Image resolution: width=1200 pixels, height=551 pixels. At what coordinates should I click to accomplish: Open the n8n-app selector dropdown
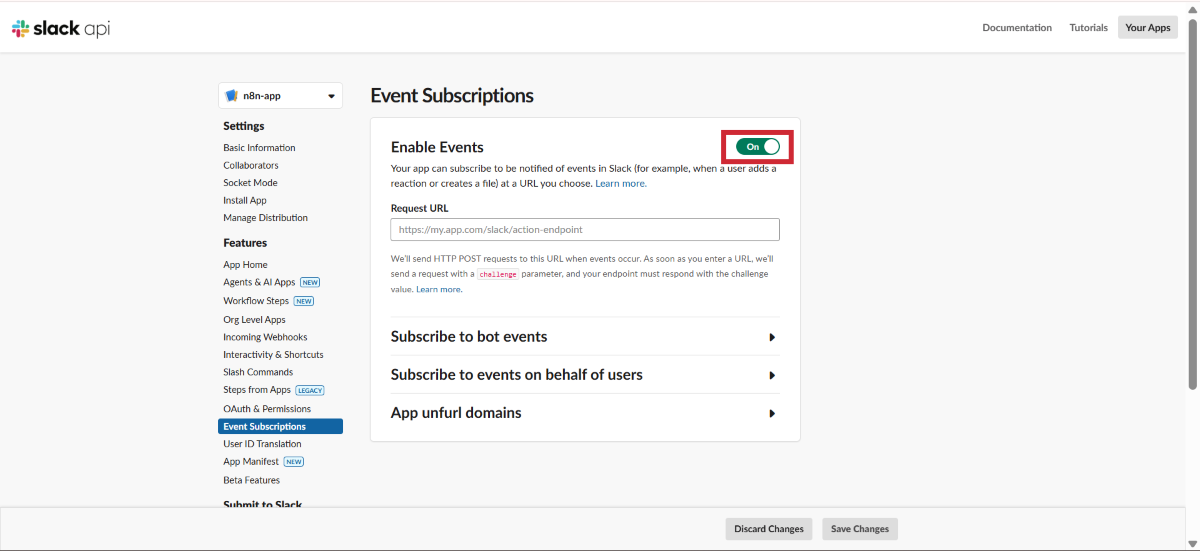[280, 96]
